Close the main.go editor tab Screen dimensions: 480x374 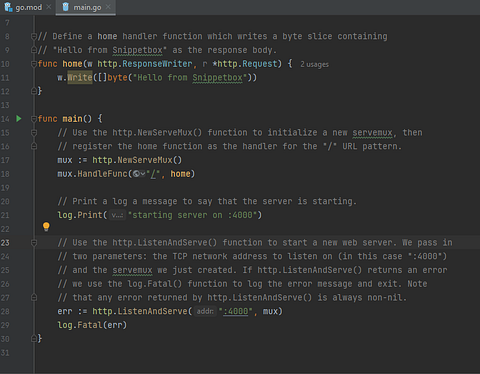pyautogui.click(x=108, y=7)
